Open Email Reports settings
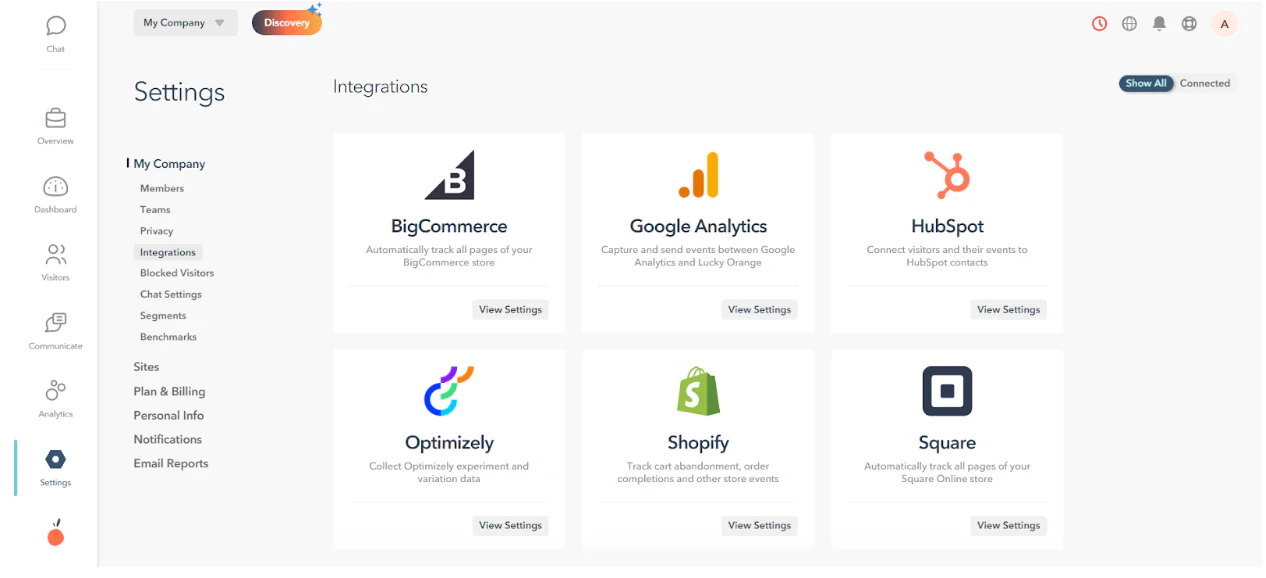1266x578 pixels. tap(171, 463)
